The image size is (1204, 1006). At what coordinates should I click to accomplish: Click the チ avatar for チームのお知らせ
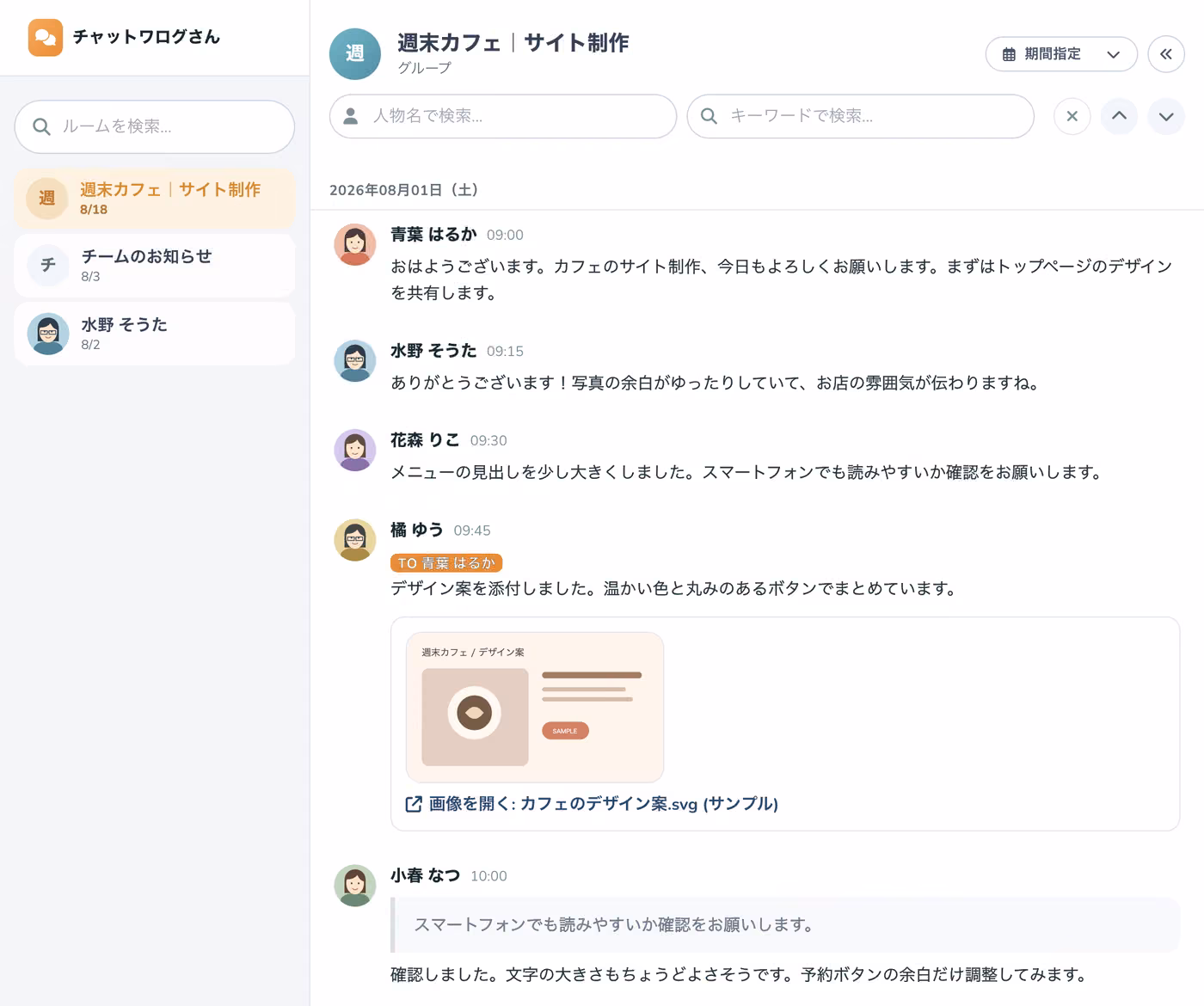pyautogui.click(x=47, y=265)
